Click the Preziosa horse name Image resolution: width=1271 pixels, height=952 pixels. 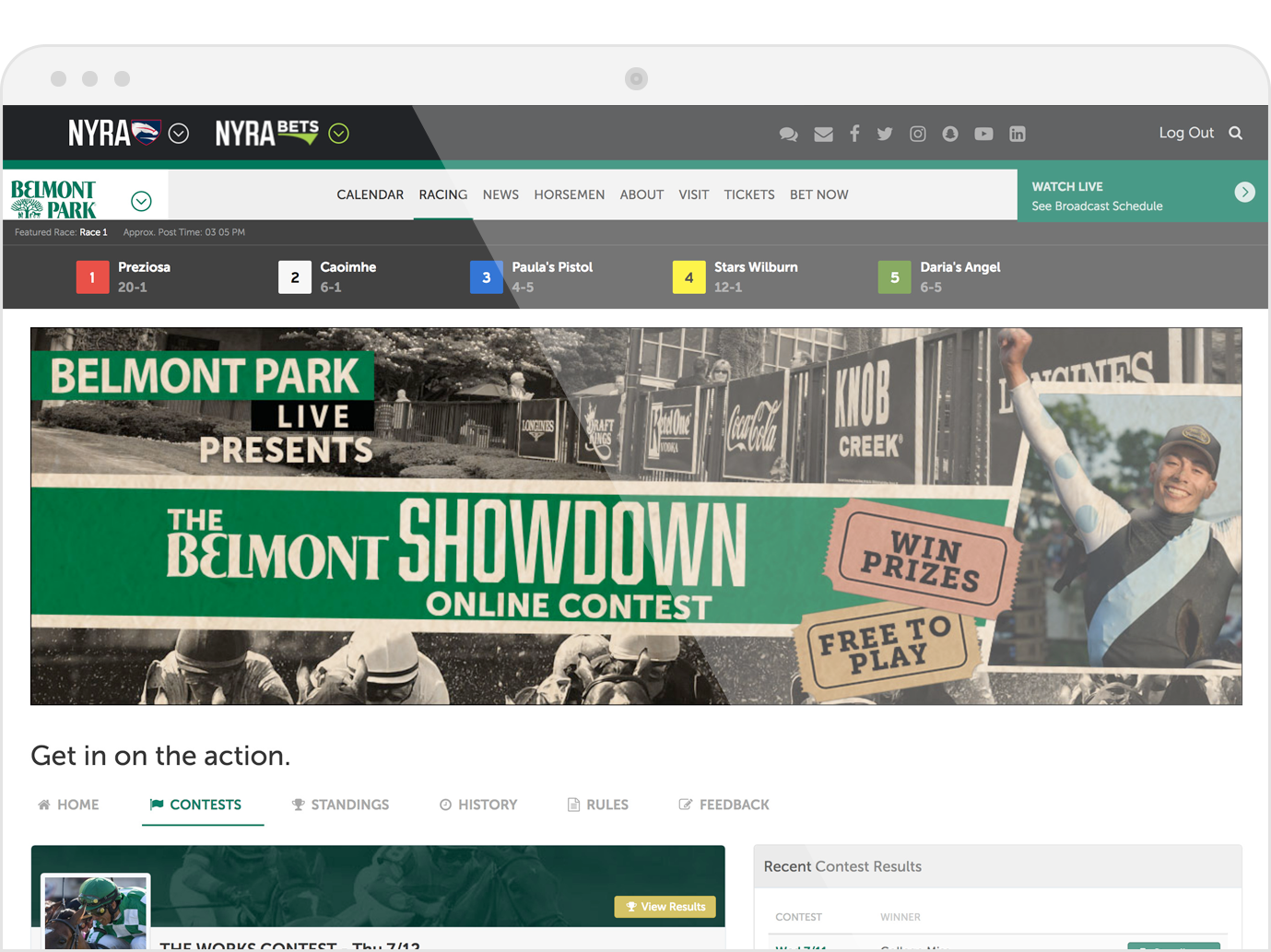144,267
